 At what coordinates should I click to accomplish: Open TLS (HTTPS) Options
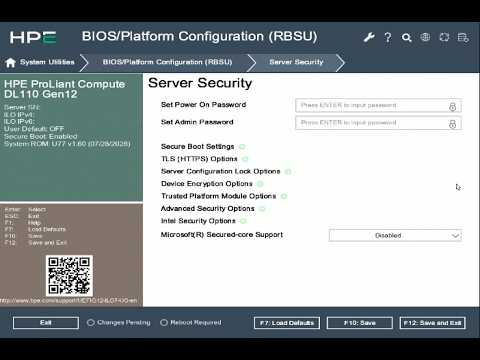coord(199,159)
